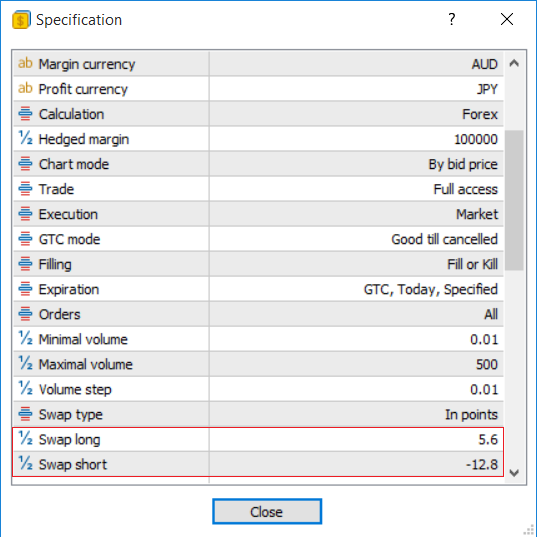
Task: Select the Swap long label
Action: pos(70,440)
